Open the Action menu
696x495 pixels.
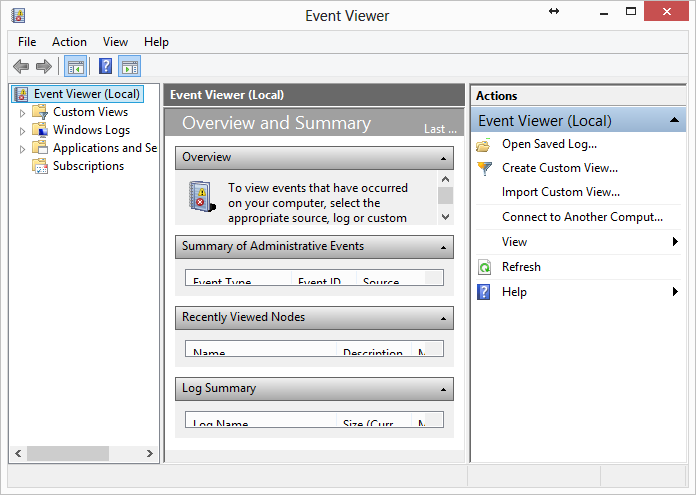(69, 42)
